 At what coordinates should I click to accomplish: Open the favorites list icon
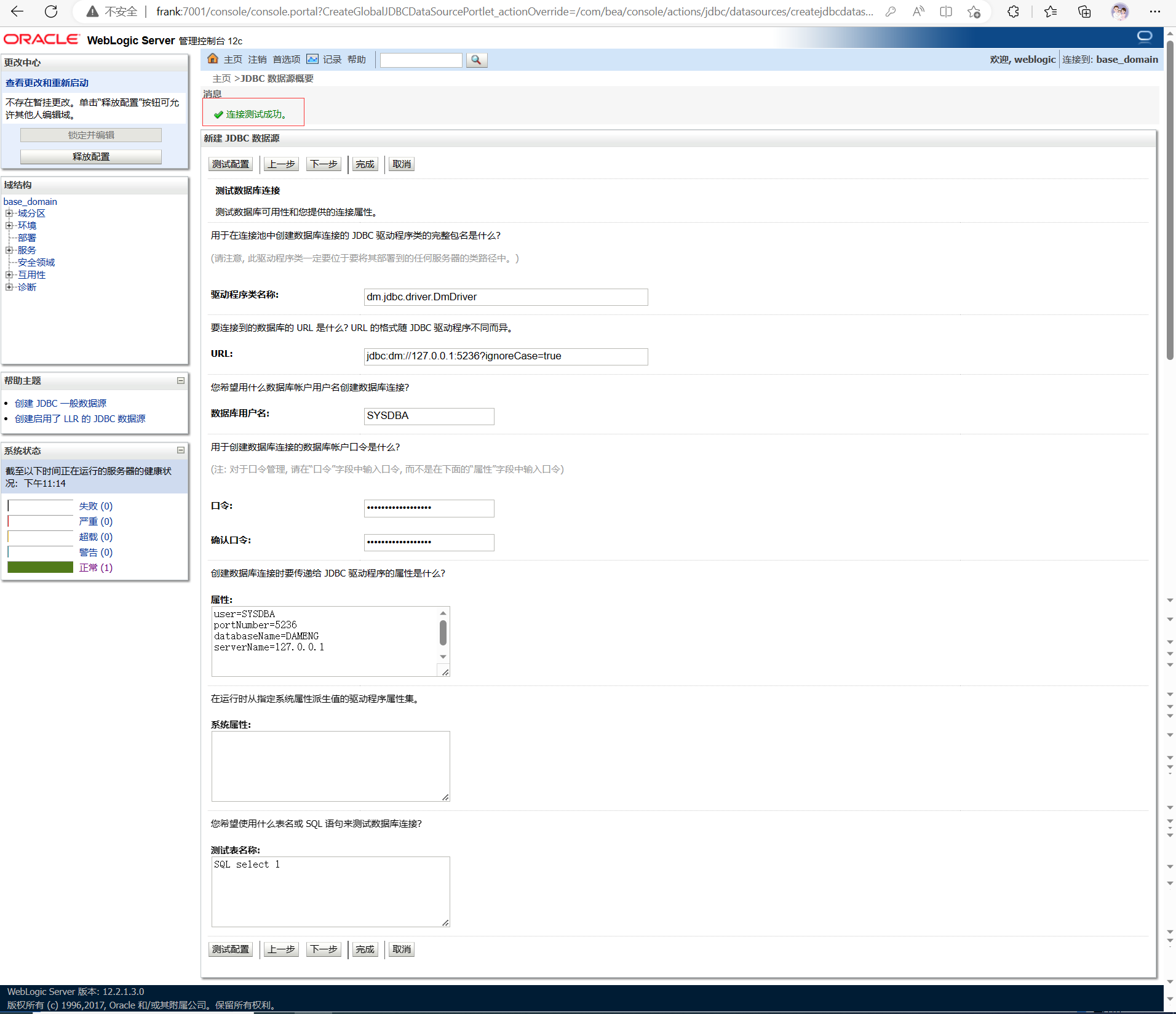coord(1051,12)
